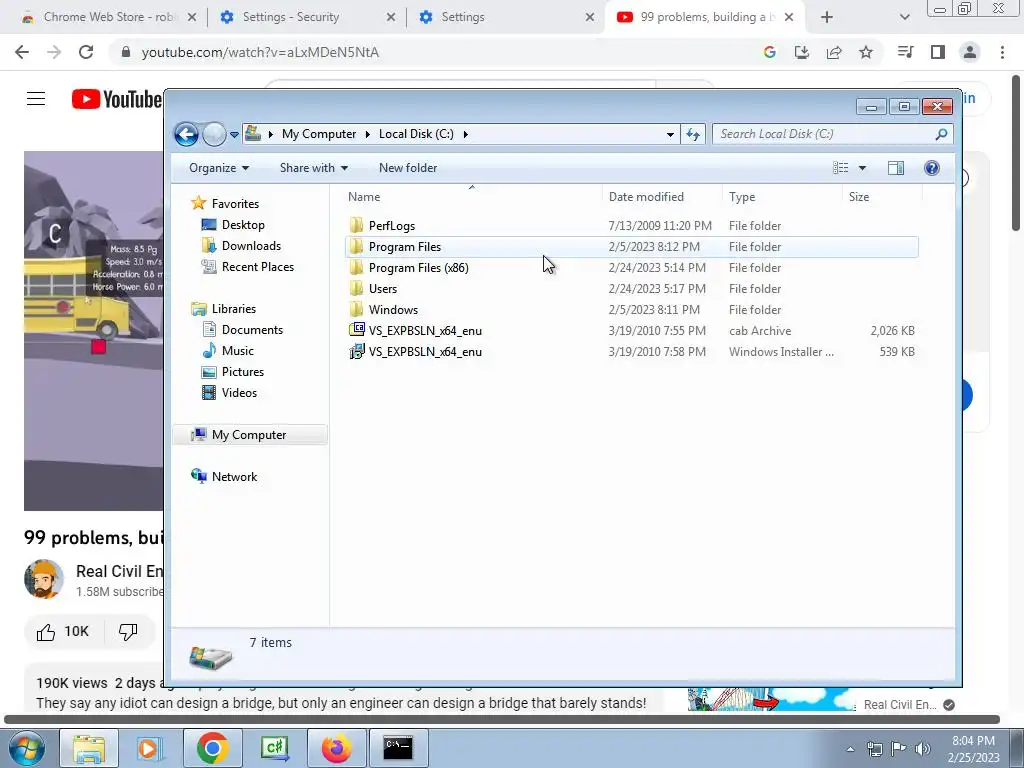Select the Users folder
Image resolution: width=1024 pixels, height=768 pixels.
tap(632, 289)
